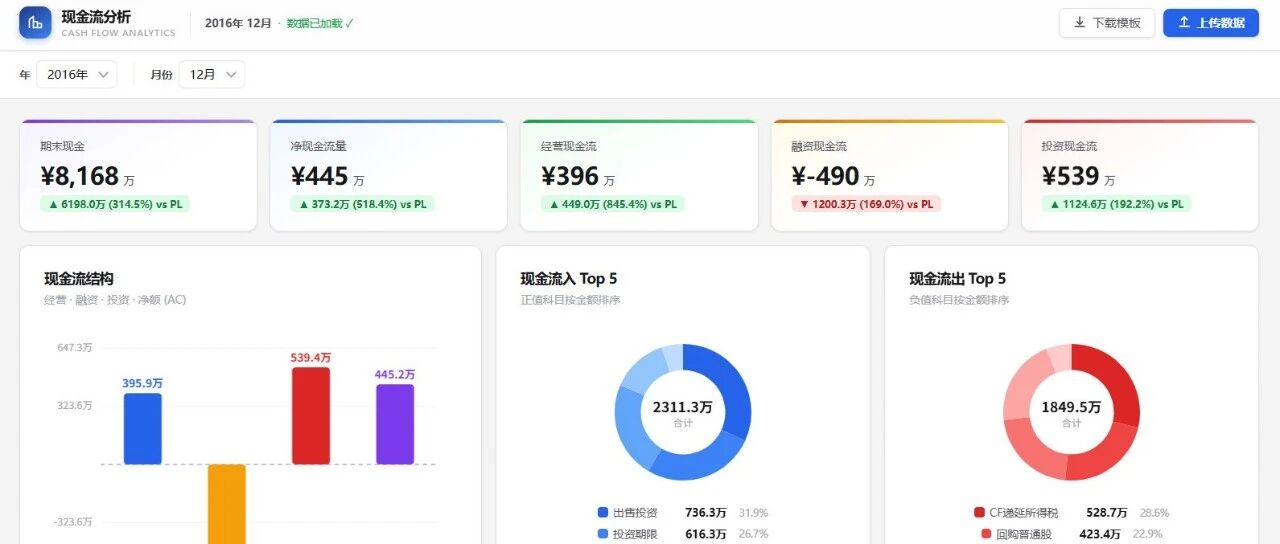Click the 2016年 12月 header period text
Screen dimensions: 1280x544
[238, 23]
